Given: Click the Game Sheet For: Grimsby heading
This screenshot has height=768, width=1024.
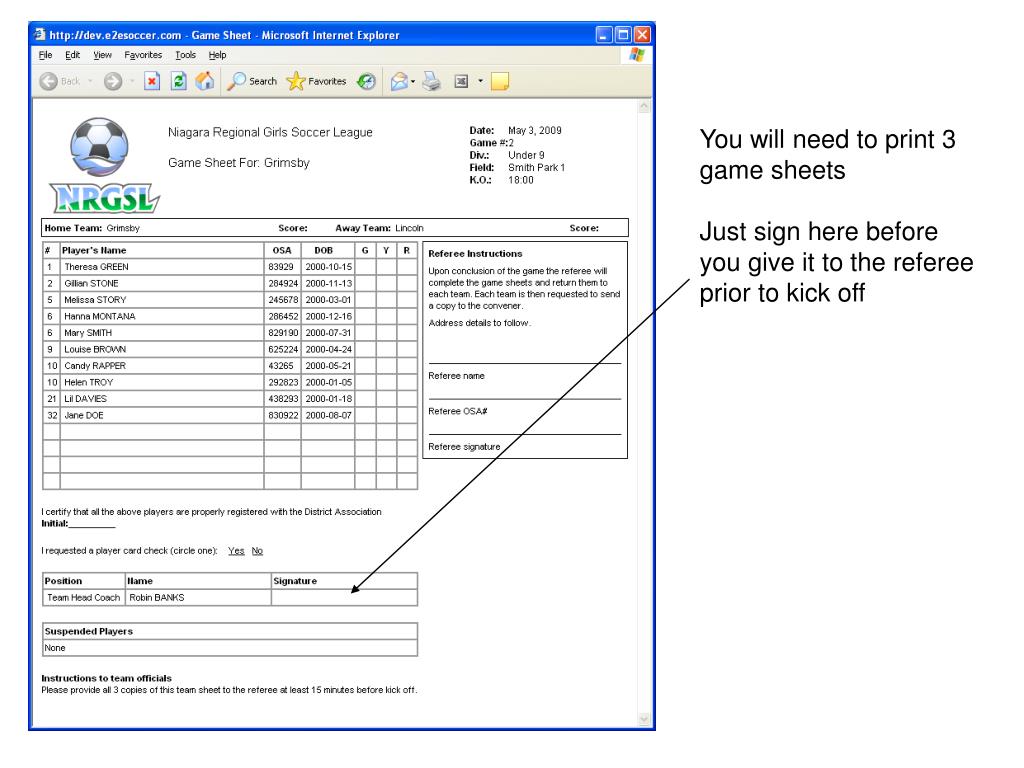Looking at the screenshot, I should coord(239,163).
